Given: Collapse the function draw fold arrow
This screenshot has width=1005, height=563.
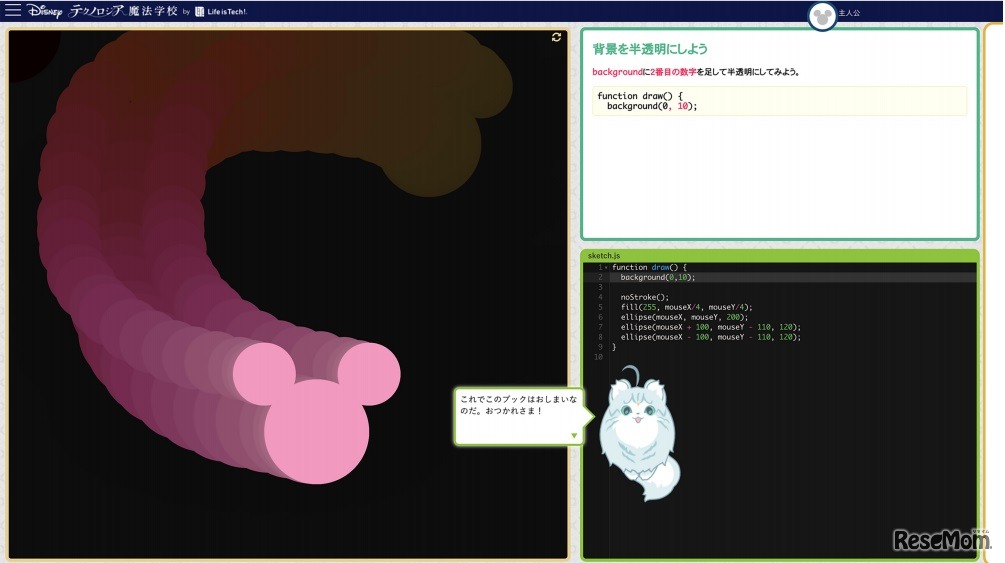Looking at the screenshot, I should pos(605,267).
